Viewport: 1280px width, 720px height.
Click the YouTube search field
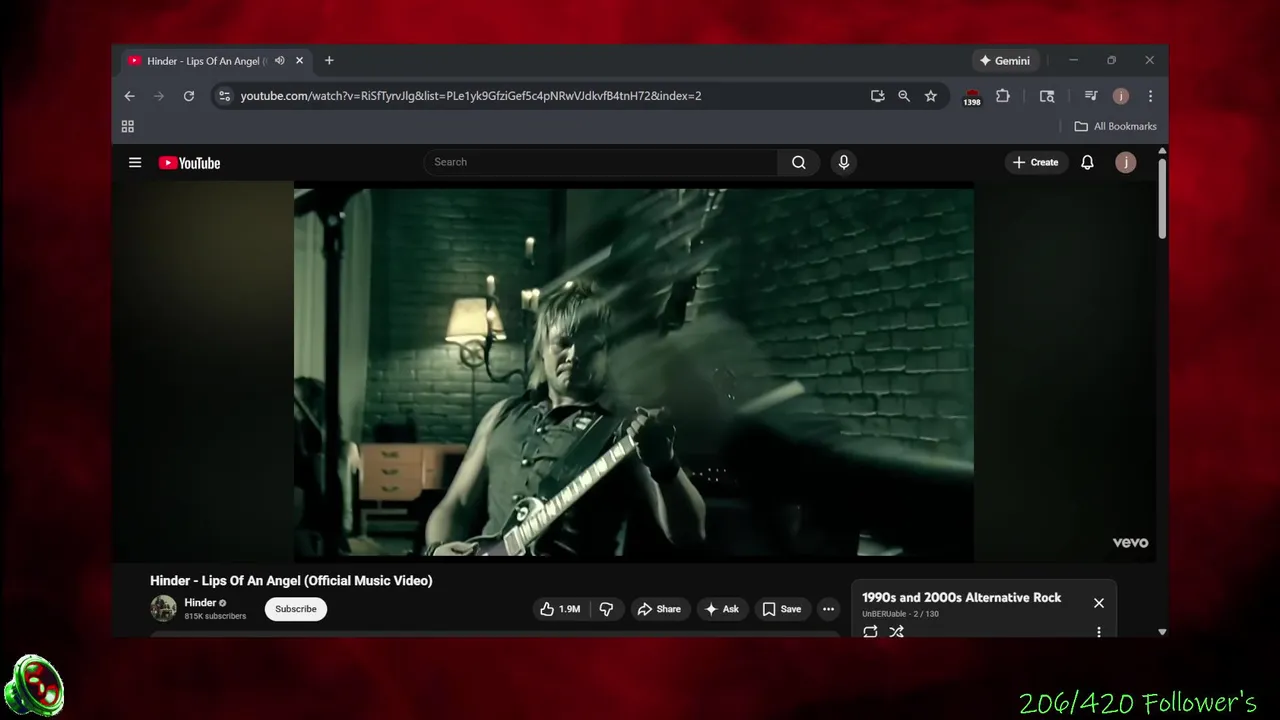(600, 162)
